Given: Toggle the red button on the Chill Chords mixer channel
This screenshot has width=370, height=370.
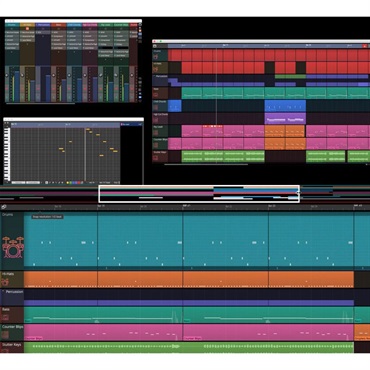Looking at the screenshot, I should 69,89.
